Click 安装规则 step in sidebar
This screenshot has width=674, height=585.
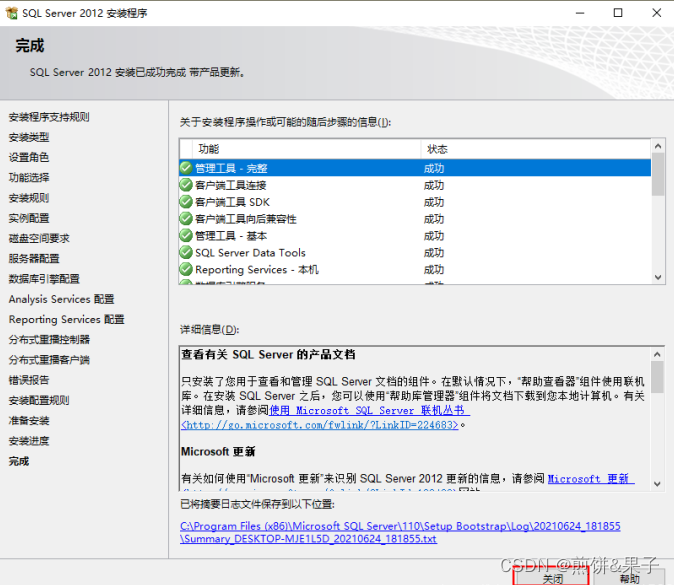(29, 198)
